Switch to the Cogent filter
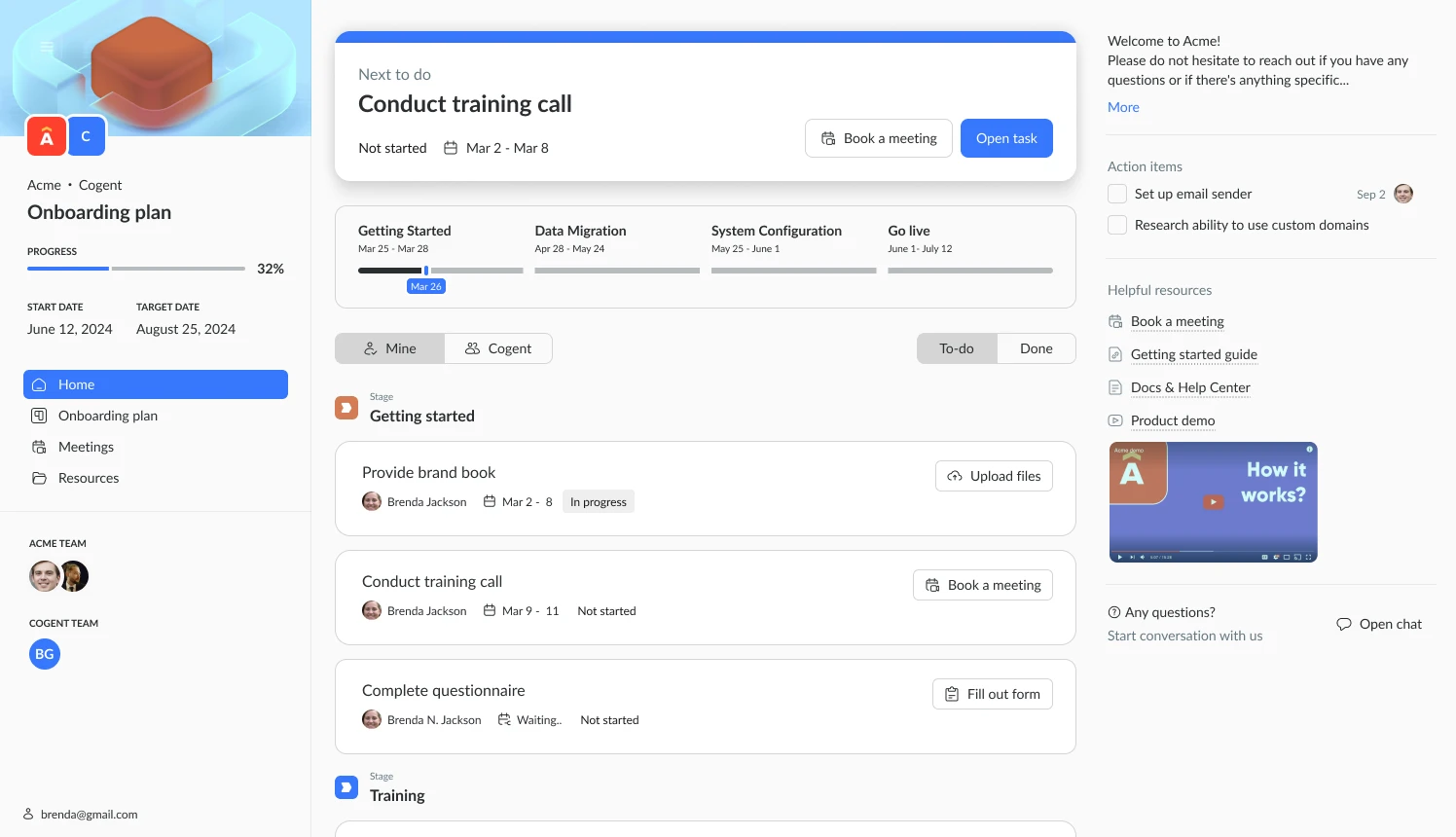The height and width of the screenshot is (837, 1456). (498, 348)
